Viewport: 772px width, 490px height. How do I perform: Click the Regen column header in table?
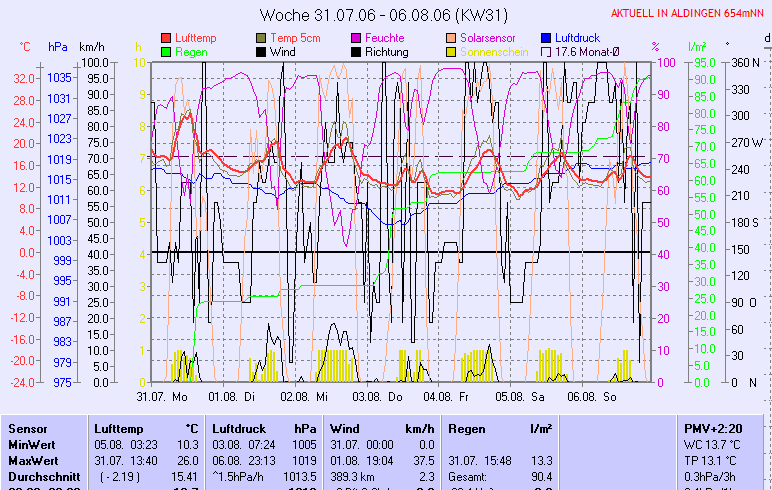pyautogui.click(x=468, y=428)
